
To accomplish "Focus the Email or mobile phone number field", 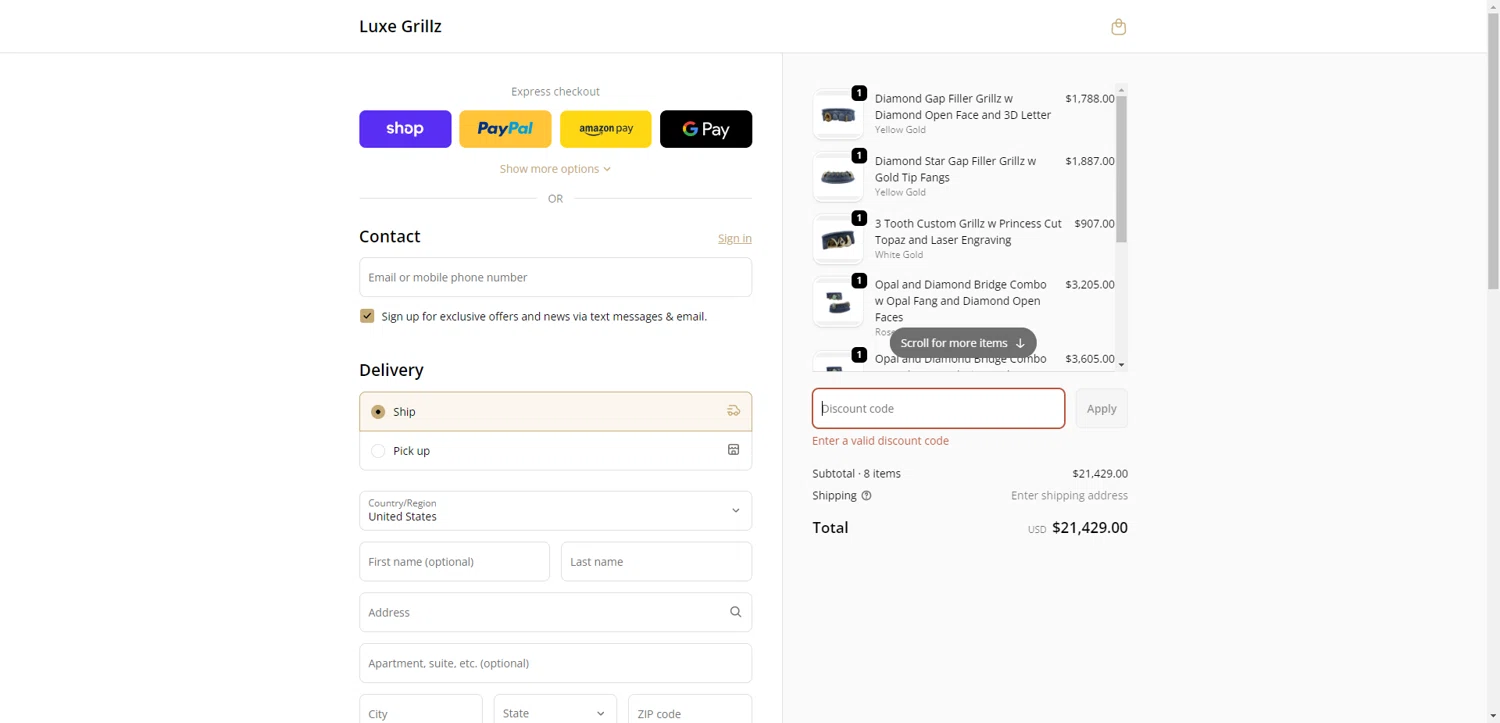I will (555, 277).
